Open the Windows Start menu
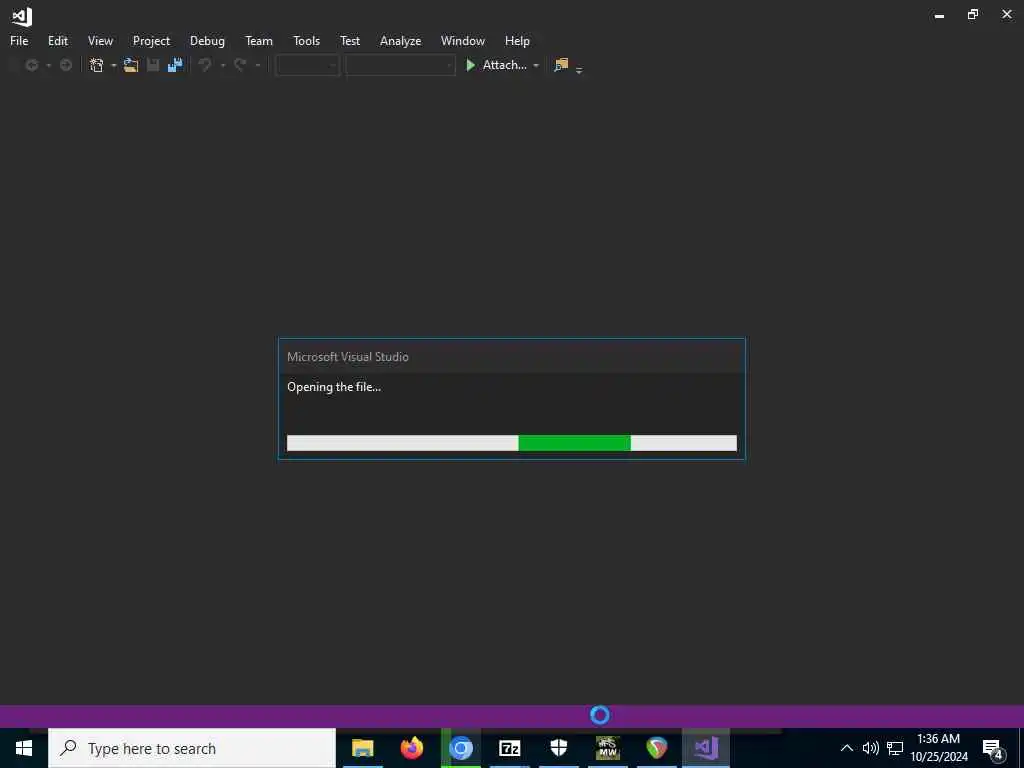This screenshot has width=1024, height=768. pyautogui.click(x=24, y=748)
